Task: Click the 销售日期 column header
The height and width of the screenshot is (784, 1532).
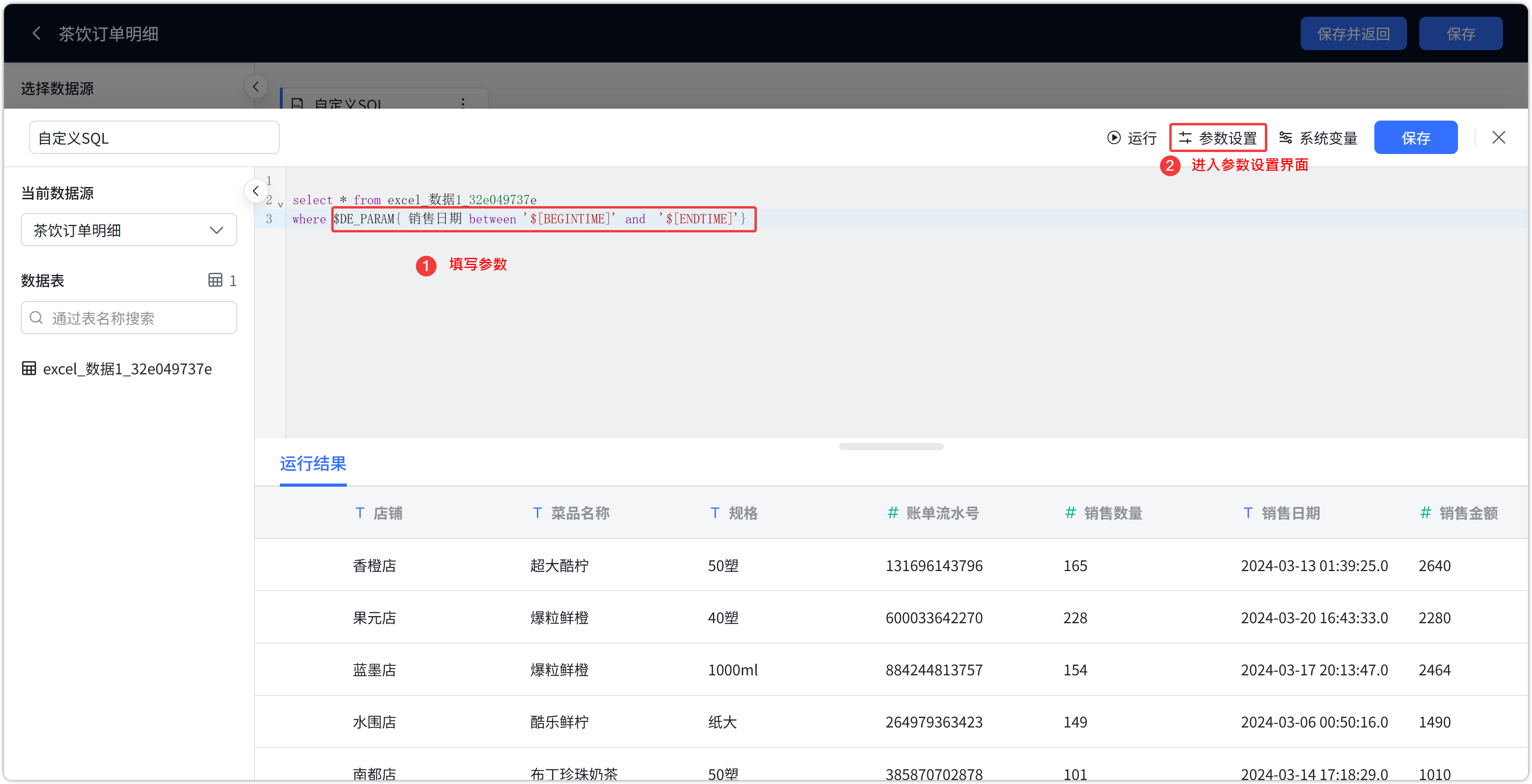Action: click(1291, 512)
